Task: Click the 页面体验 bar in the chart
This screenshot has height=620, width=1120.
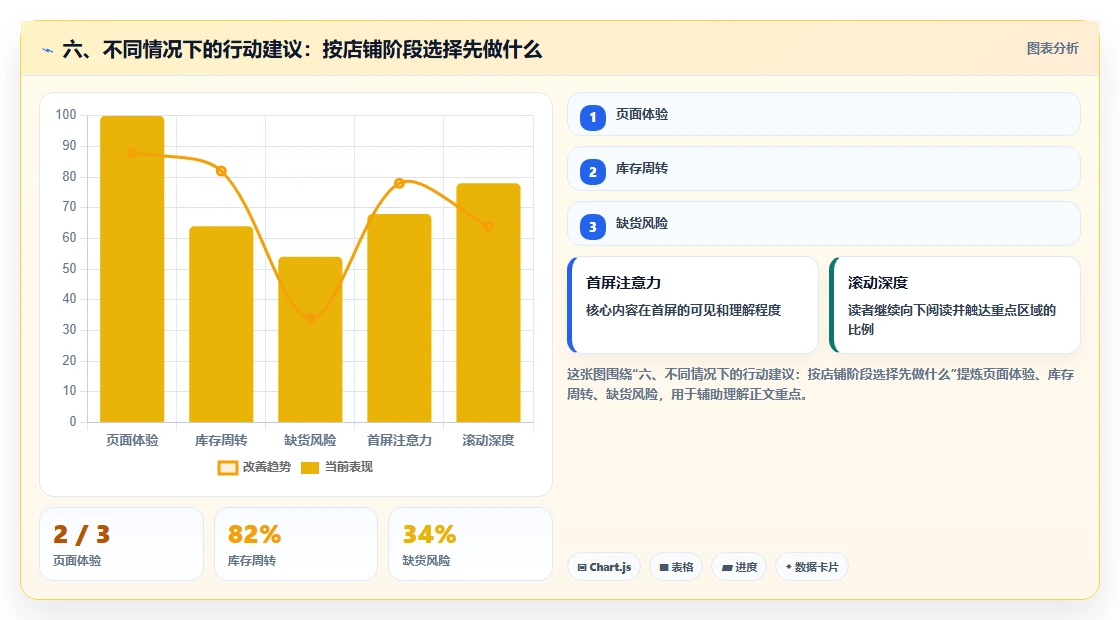Action: point(132,269)
